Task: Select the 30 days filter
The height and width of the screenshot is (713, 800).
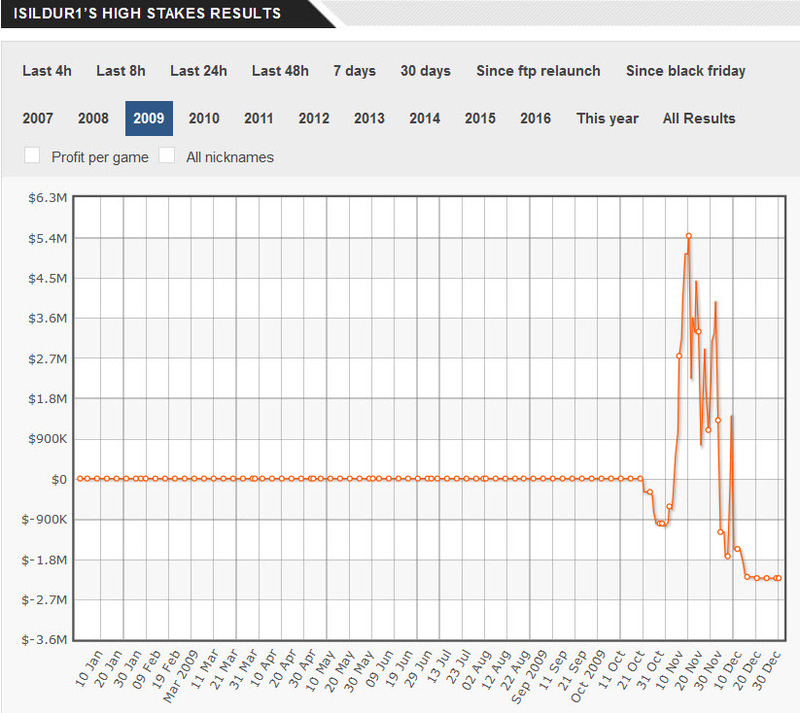Action: (425, 71)
